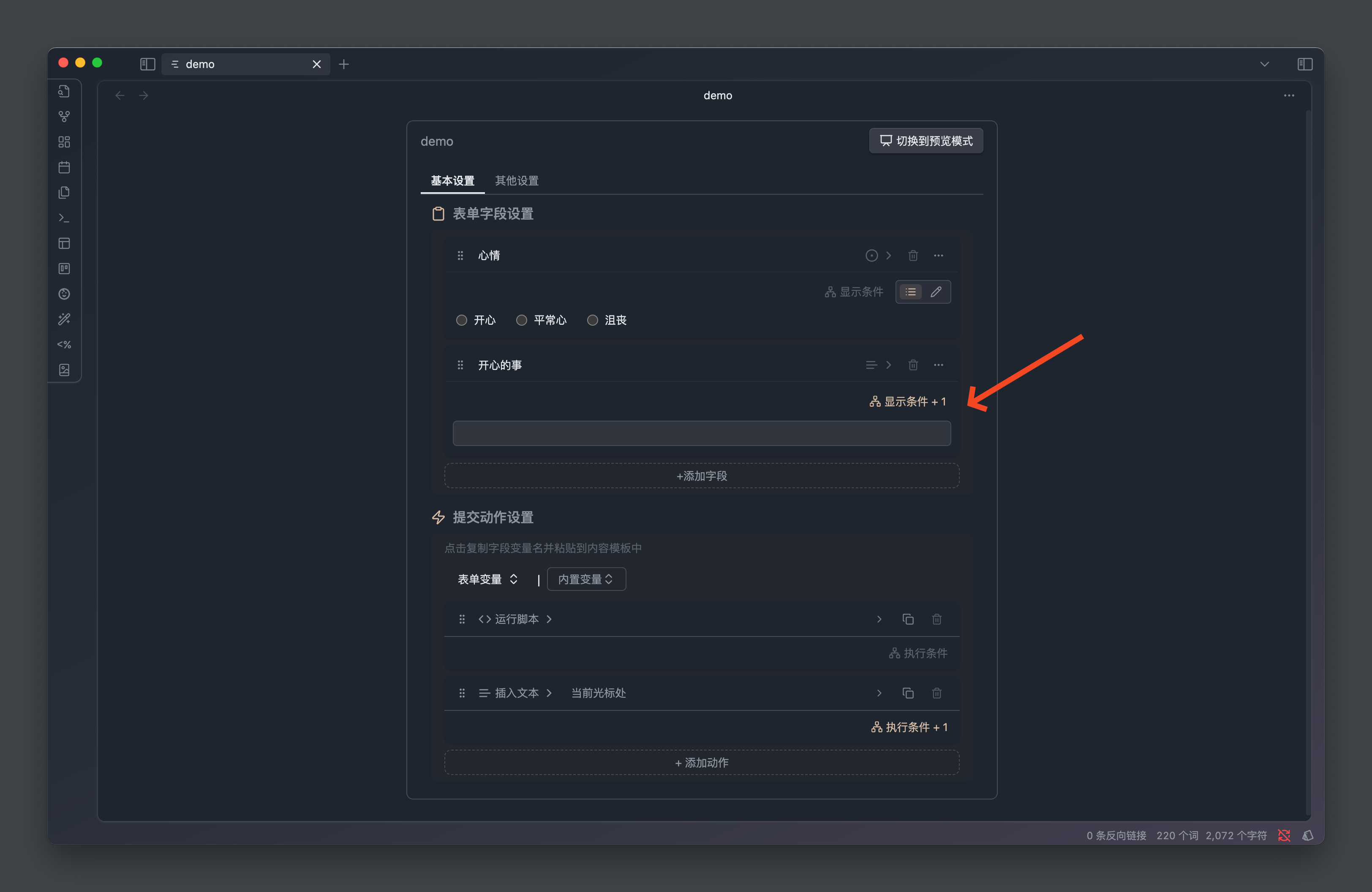1372x892 pixels.
Task: Open the kanban board sidebar icon
Action: [64, 269]
